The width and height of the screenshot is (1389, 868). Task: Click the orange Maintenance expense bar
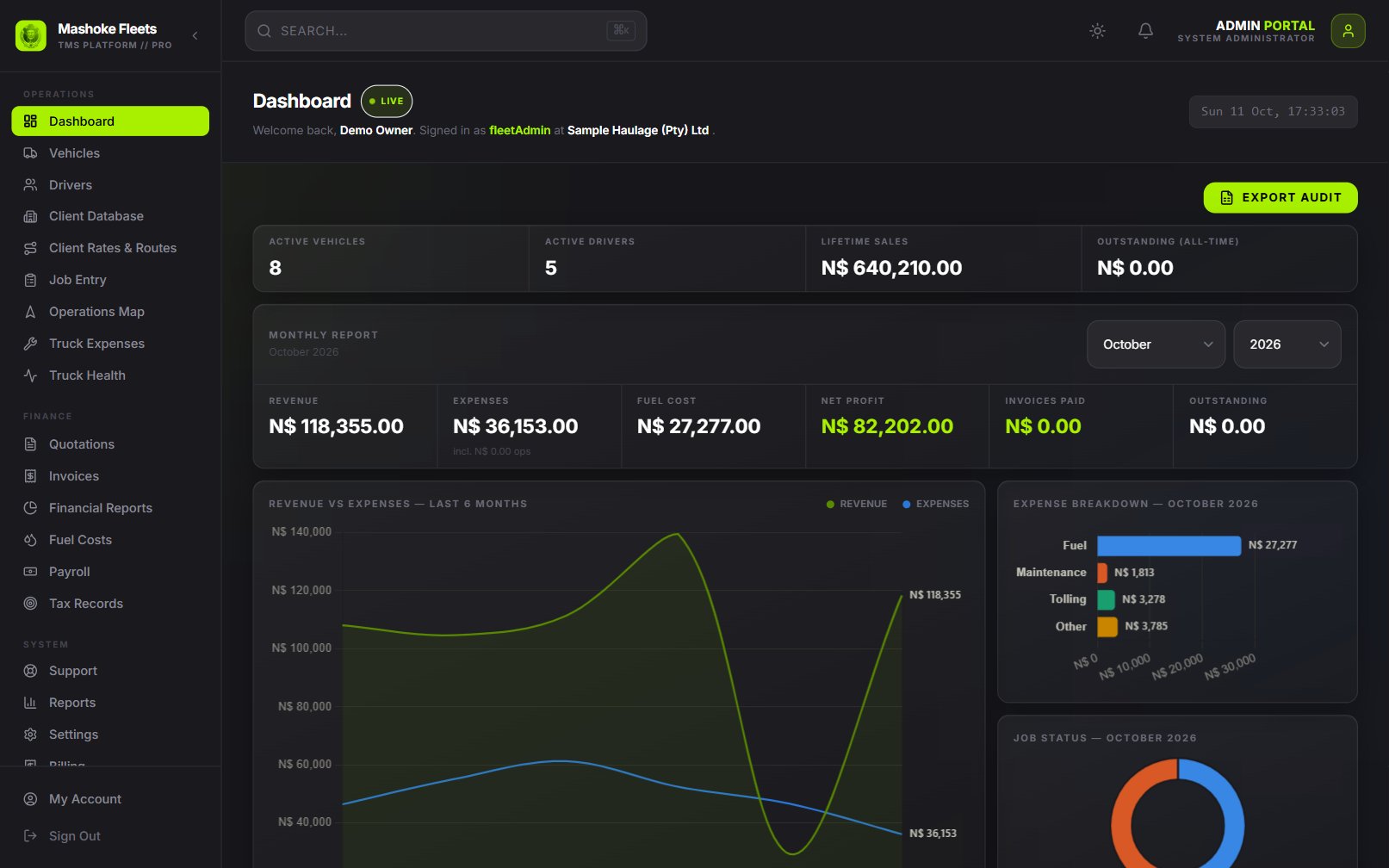1102,573
